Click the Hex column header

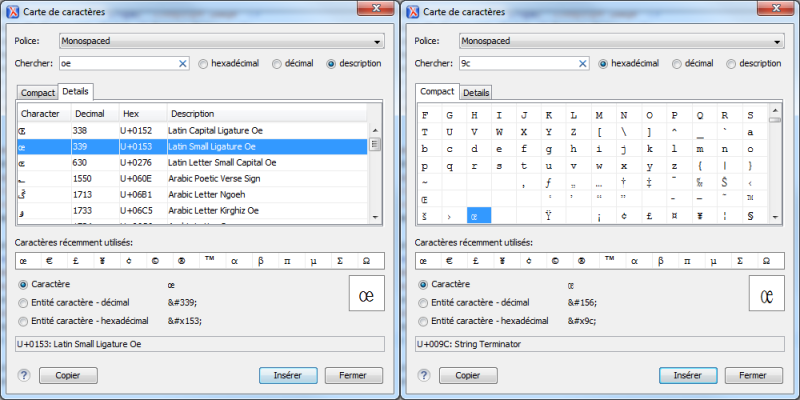[x=143, y=113]
